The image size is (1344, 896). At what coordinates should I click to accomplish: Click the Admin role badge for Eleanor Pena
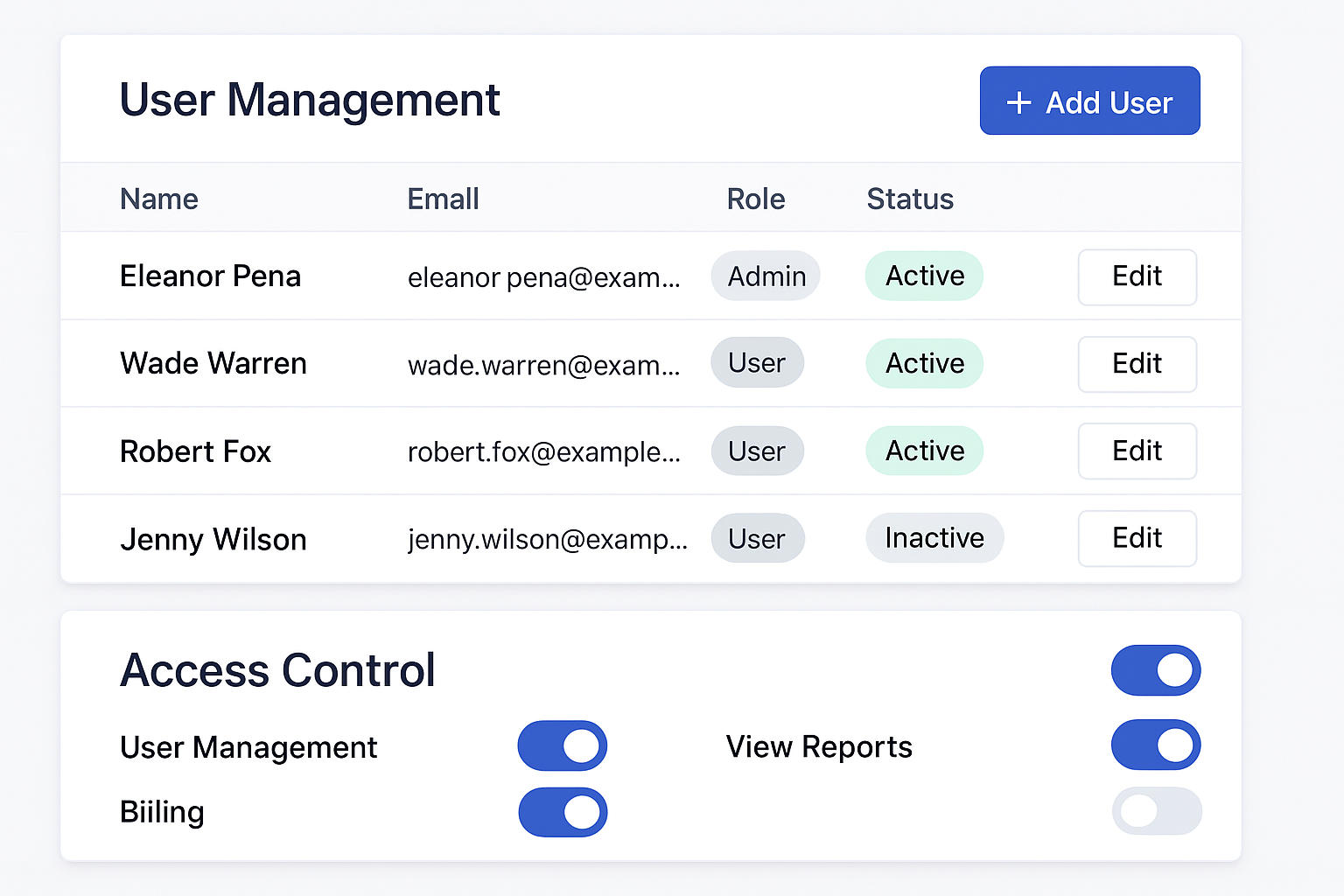click(x=765, y=276)
